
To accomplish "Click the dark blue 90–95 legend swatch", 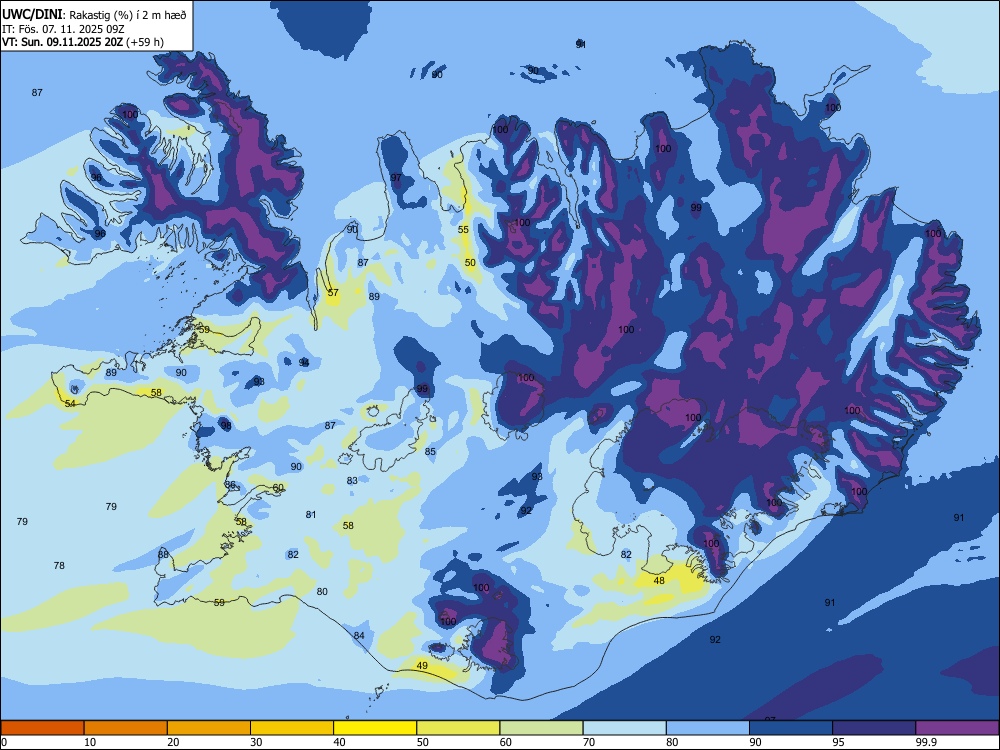I will click(x=791, y=728).
